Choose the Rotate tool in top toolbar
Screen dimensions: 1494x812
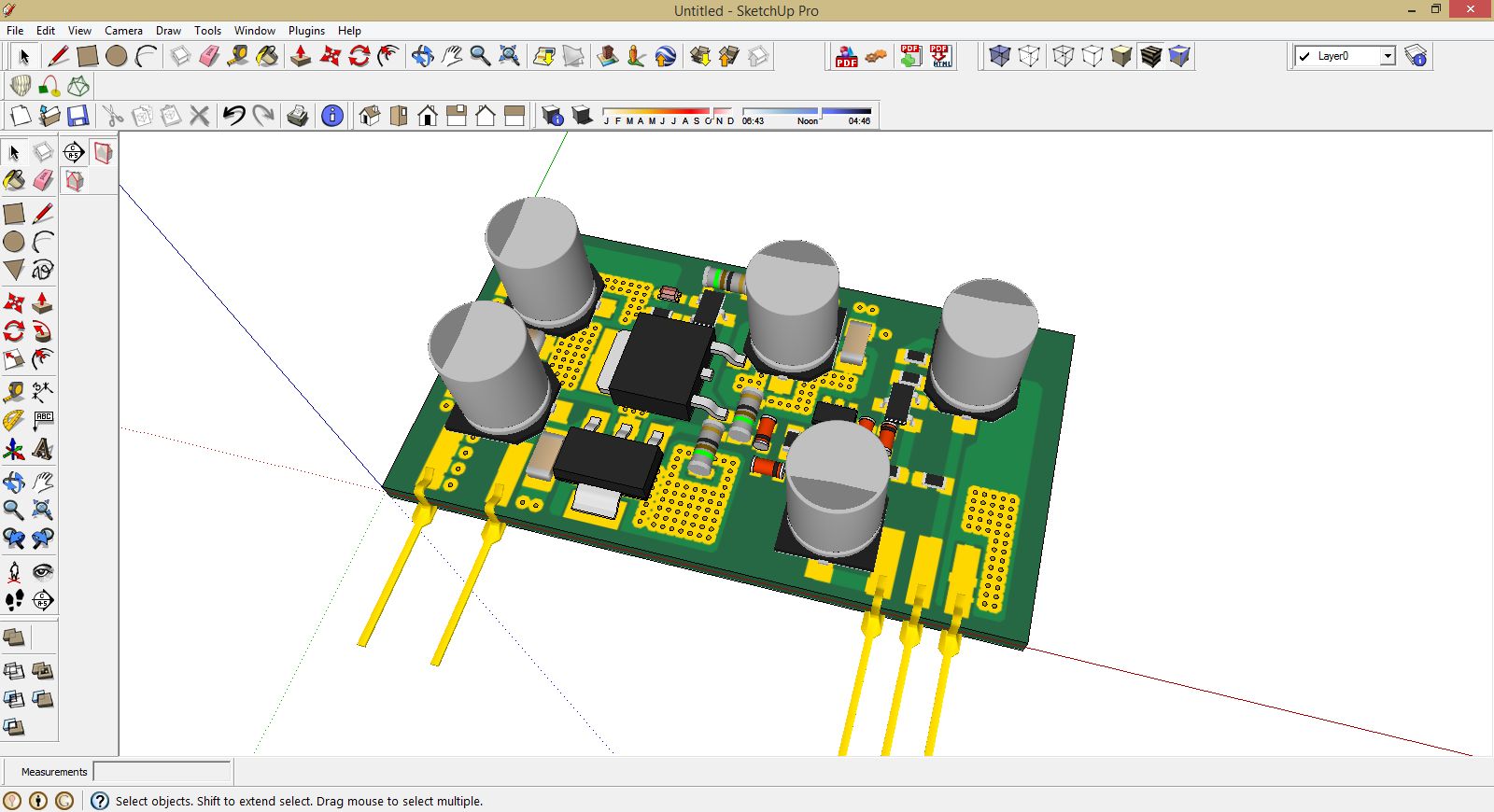coord(359,56)
